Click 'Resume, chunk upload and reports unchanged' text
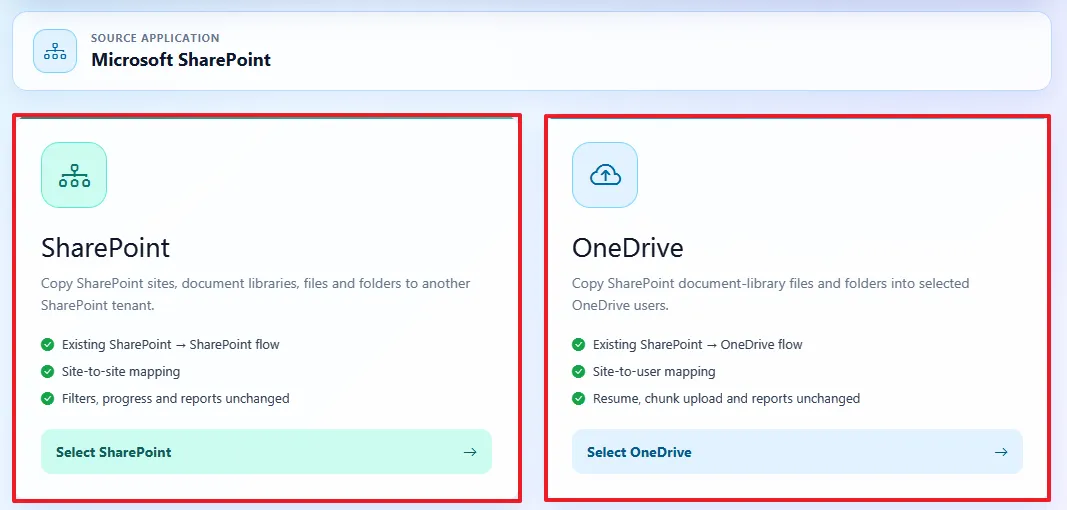 coord(726,398)
